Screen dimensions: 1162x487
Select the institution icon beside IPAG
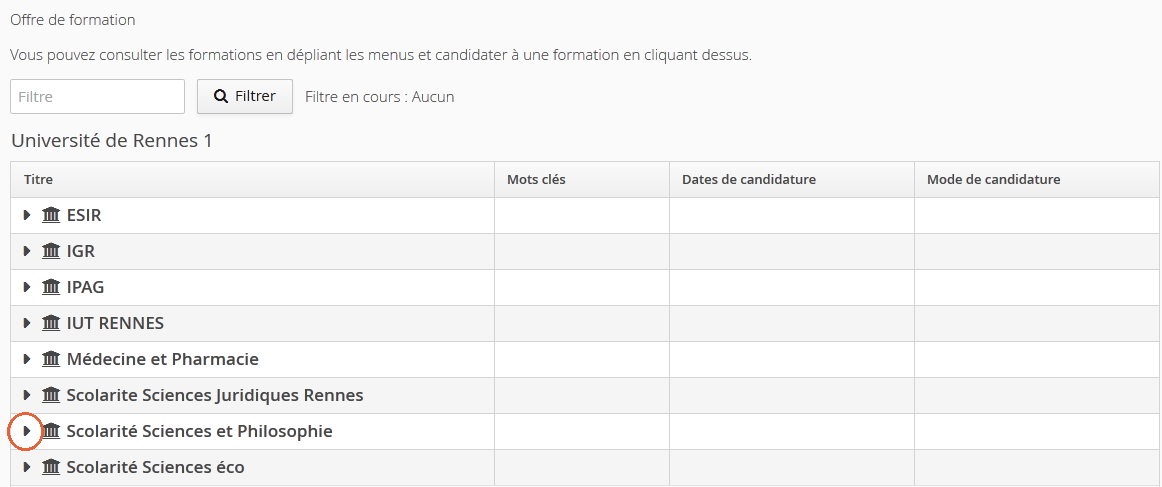(x=51, y=287)
